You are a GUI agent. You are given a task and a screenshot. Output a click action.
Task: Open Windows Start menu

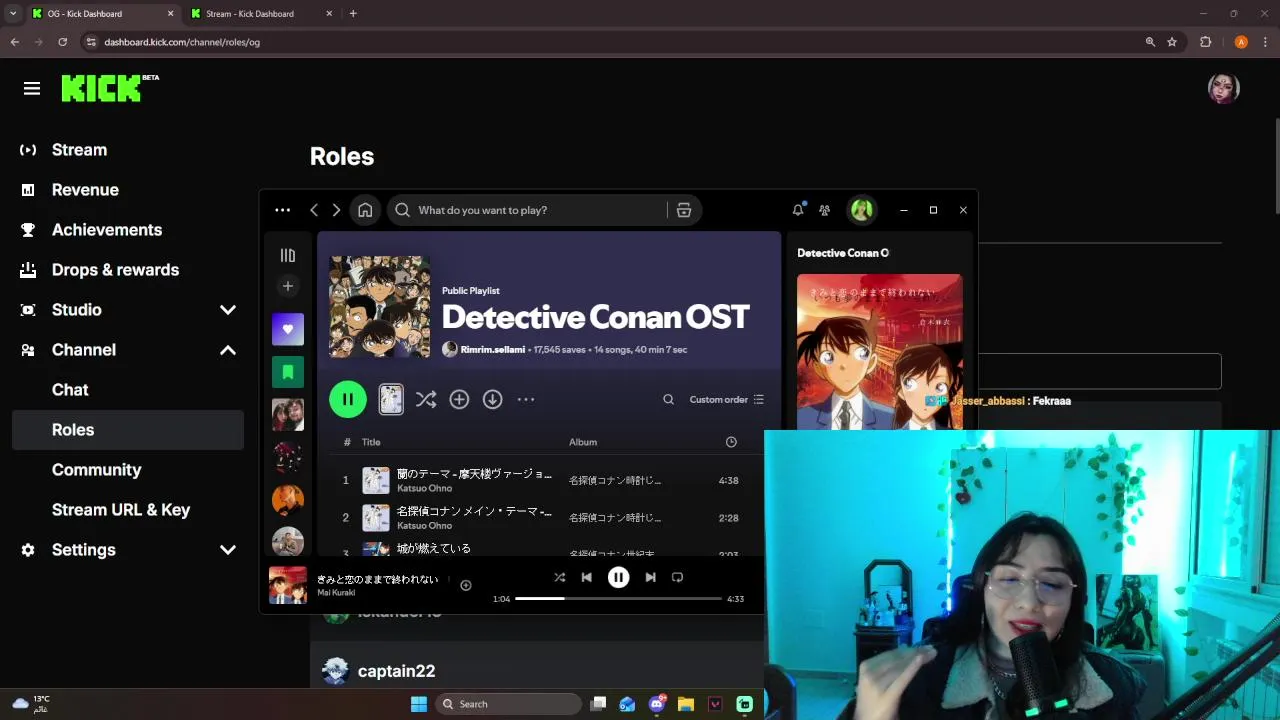click(419, 704)
